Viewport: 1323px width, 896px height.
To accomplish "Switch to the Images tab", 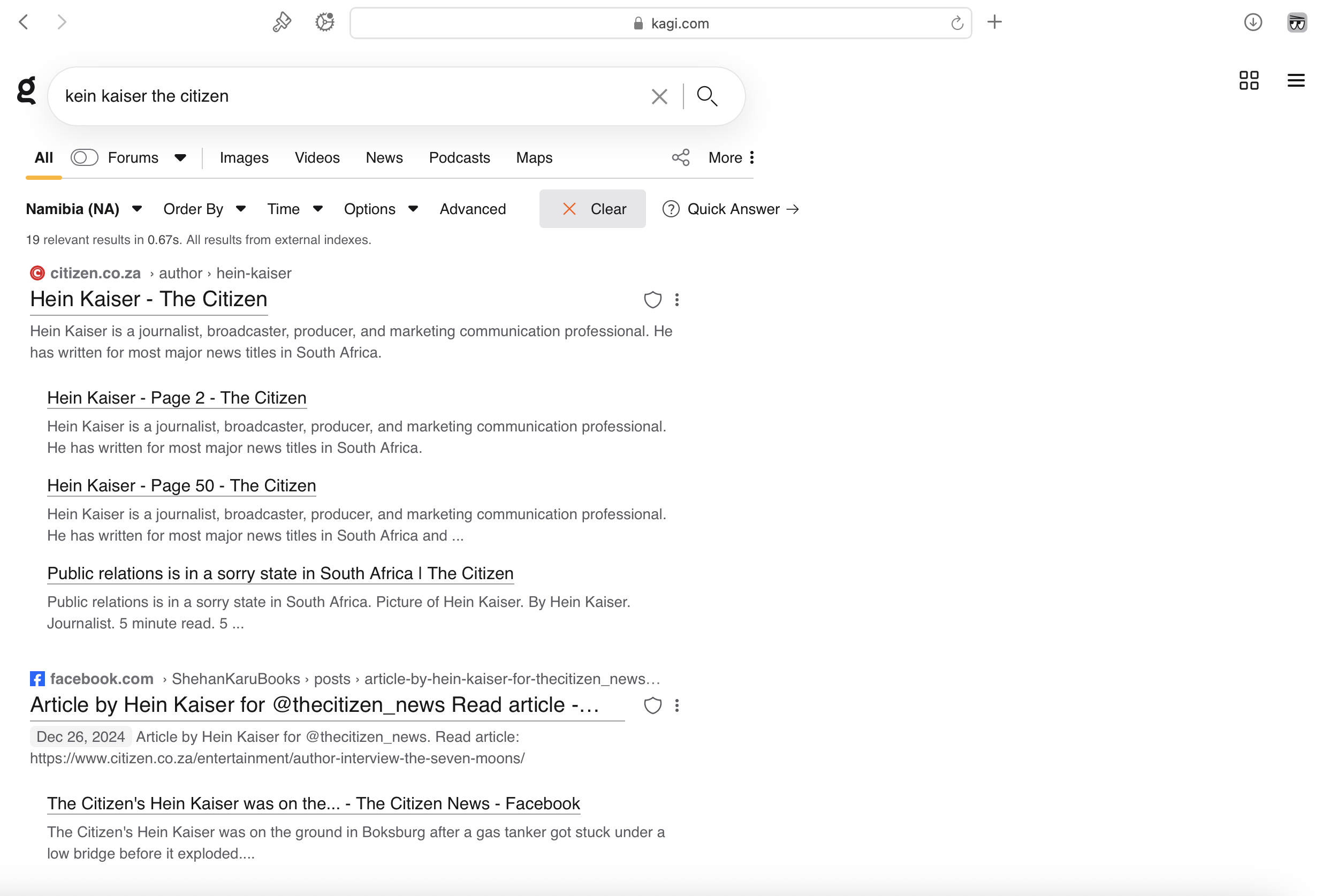I will pos(244,158).
